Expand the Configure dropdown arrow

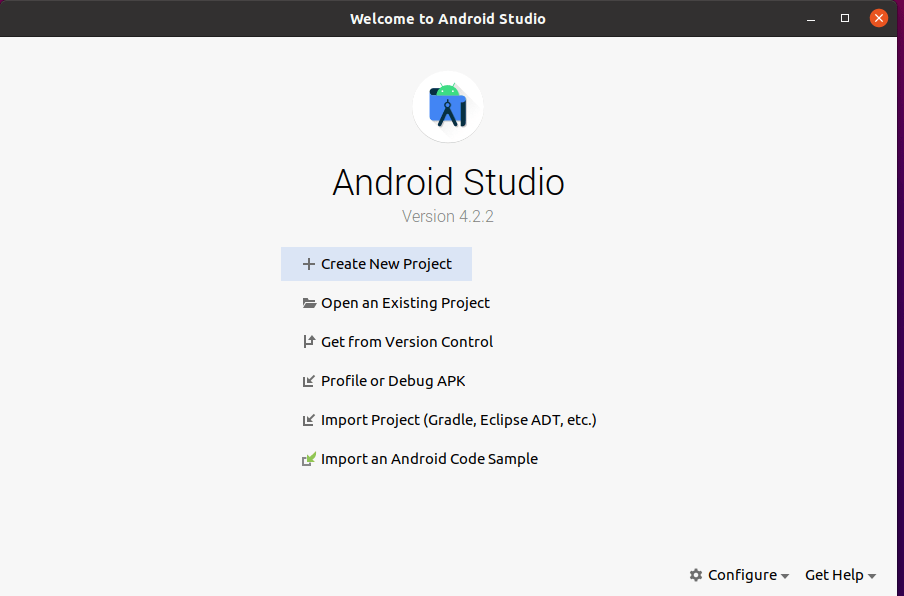click(x=785, y=576)
